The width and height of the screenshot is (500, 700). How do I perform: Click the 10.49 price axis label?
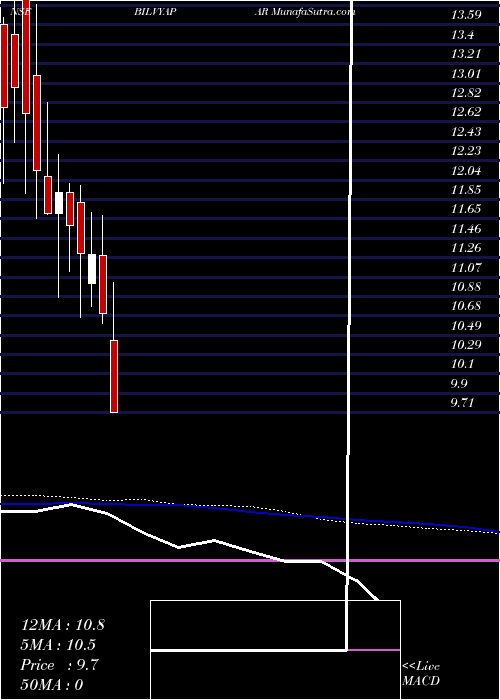click(x=466, y=325)
